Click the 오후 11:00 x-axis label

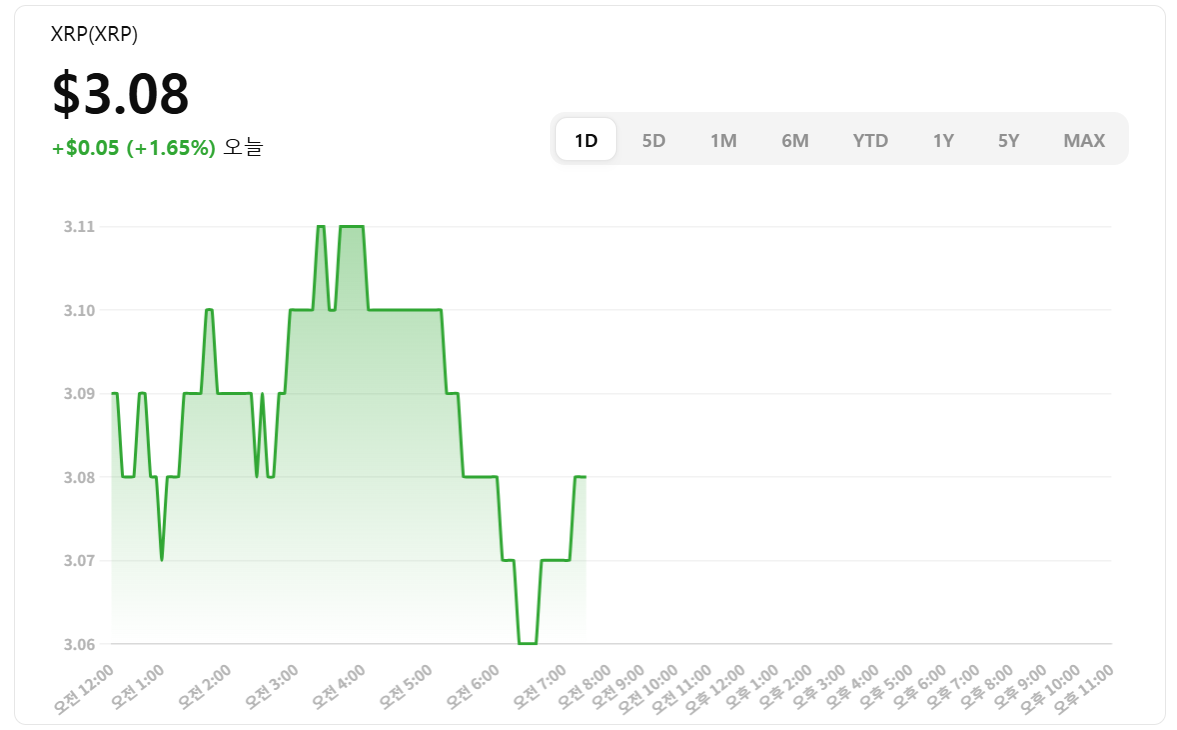[1082, 688]
